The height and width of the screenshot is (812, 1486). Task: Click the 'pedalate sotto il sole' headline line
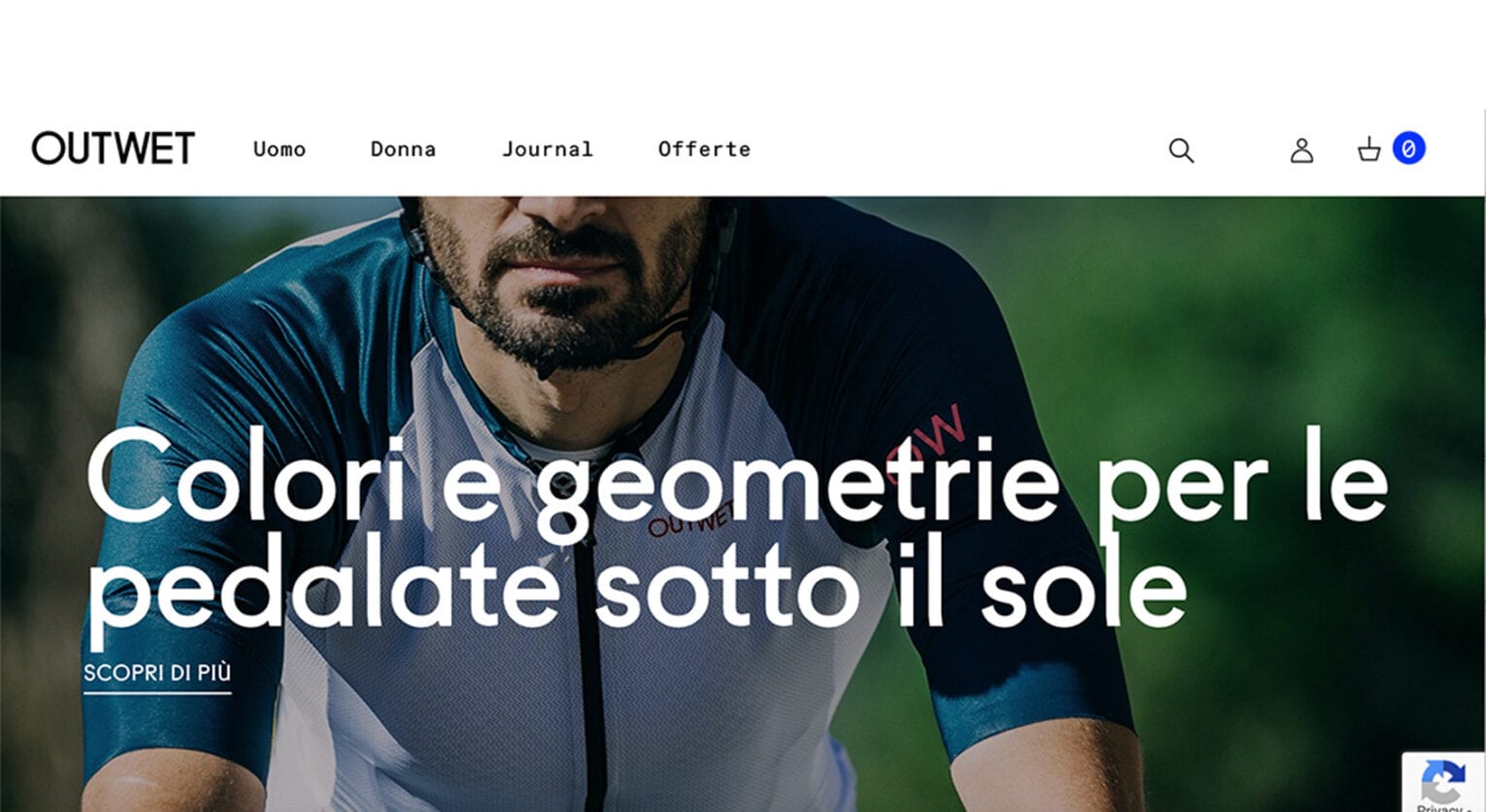pos(636,583)
